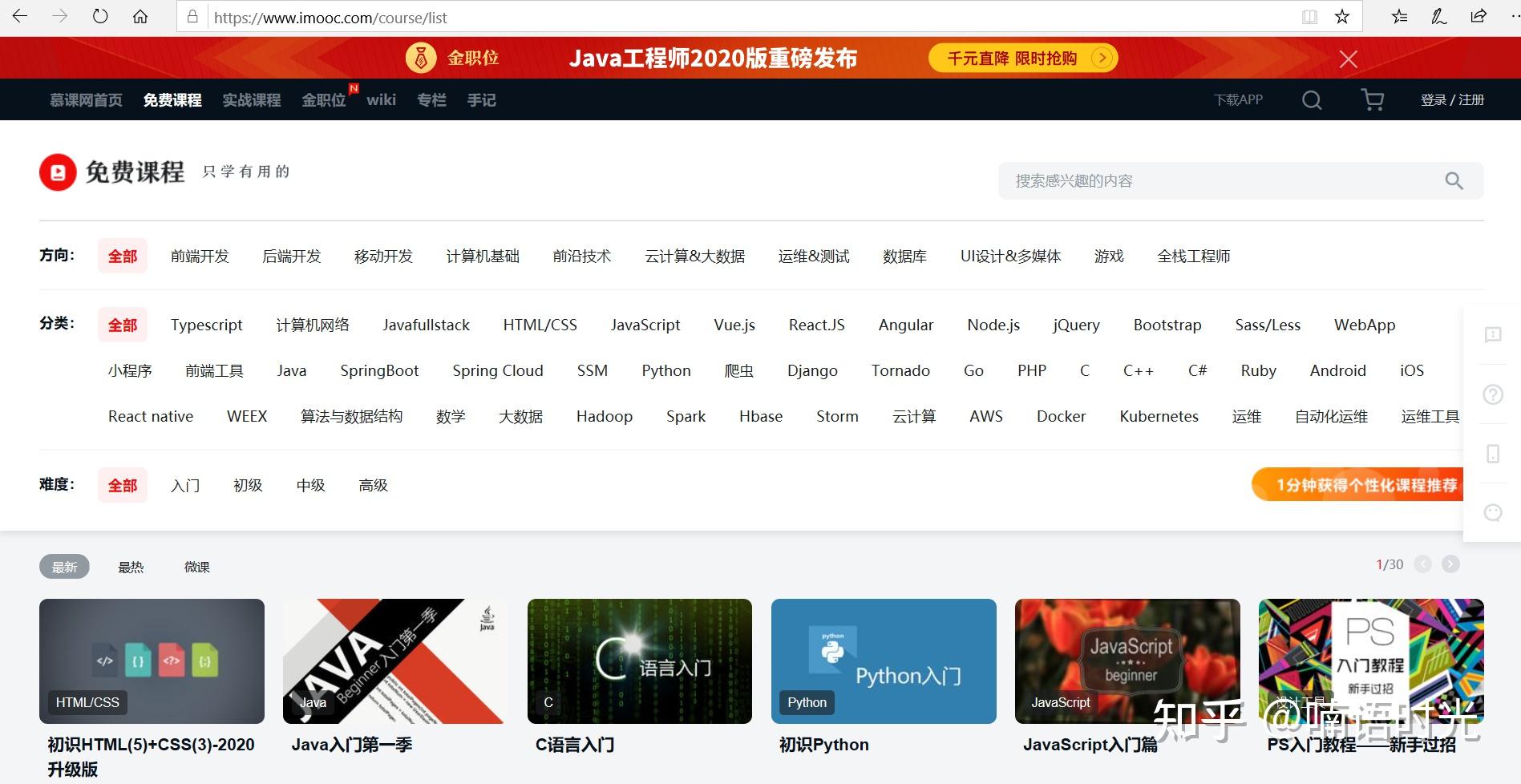The image size is (1521, 784).
Task: Click the mobile phone icon in right sidebar
Action: click(1492, 454)
